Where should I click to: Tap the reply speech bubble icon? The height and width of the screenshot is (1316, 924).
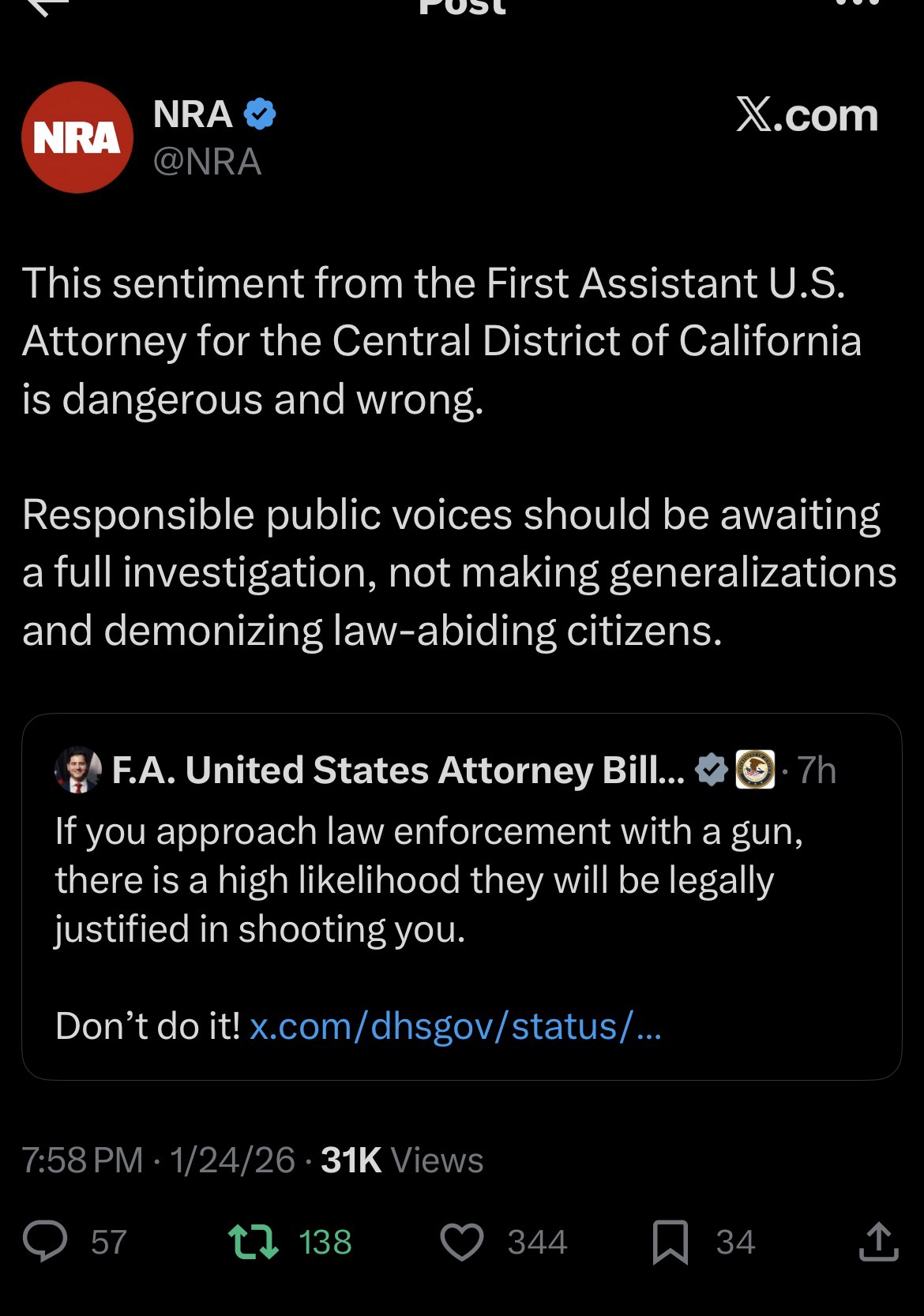(45, 1241)
